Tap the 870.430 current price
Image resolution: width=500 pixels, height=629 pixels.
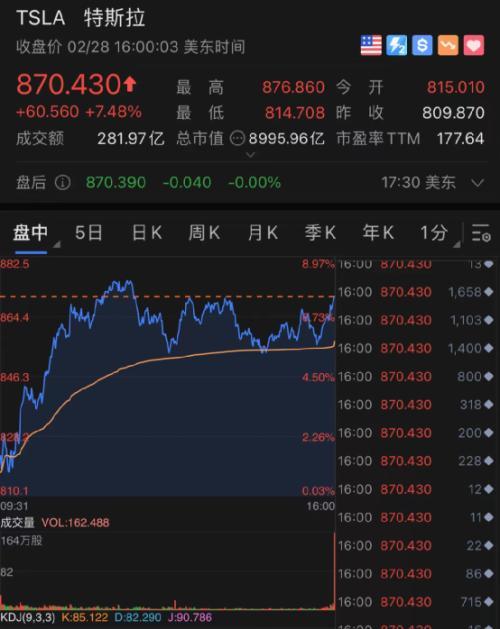(x=69, y=85)
